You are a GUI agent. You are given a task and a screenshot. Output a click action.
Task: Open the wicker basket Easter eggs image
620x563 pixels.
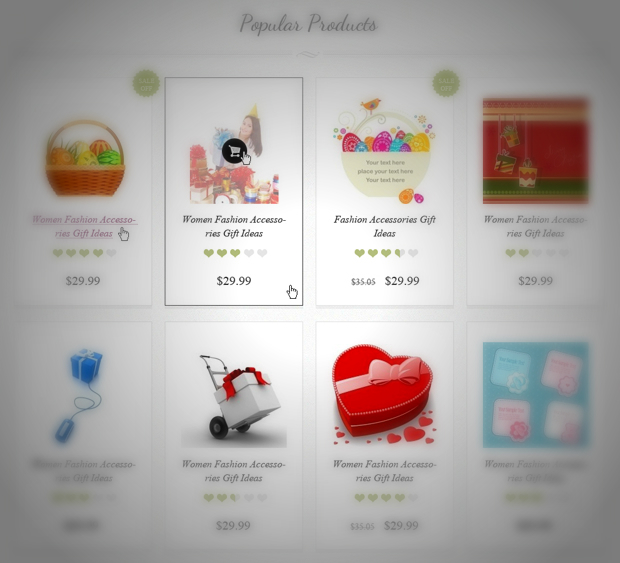(x=85, y=158)
